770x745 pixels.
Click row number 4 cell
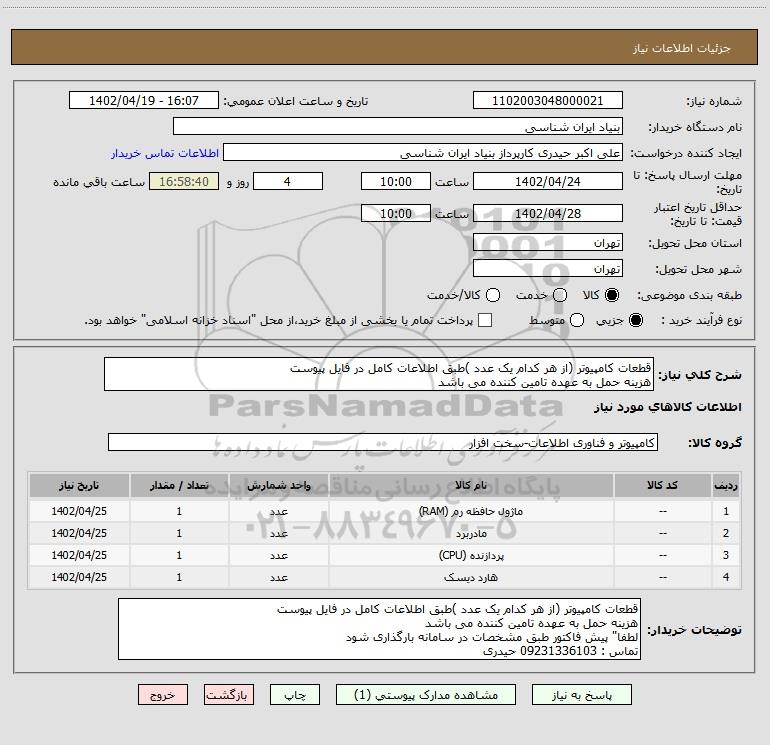[726, 578]
